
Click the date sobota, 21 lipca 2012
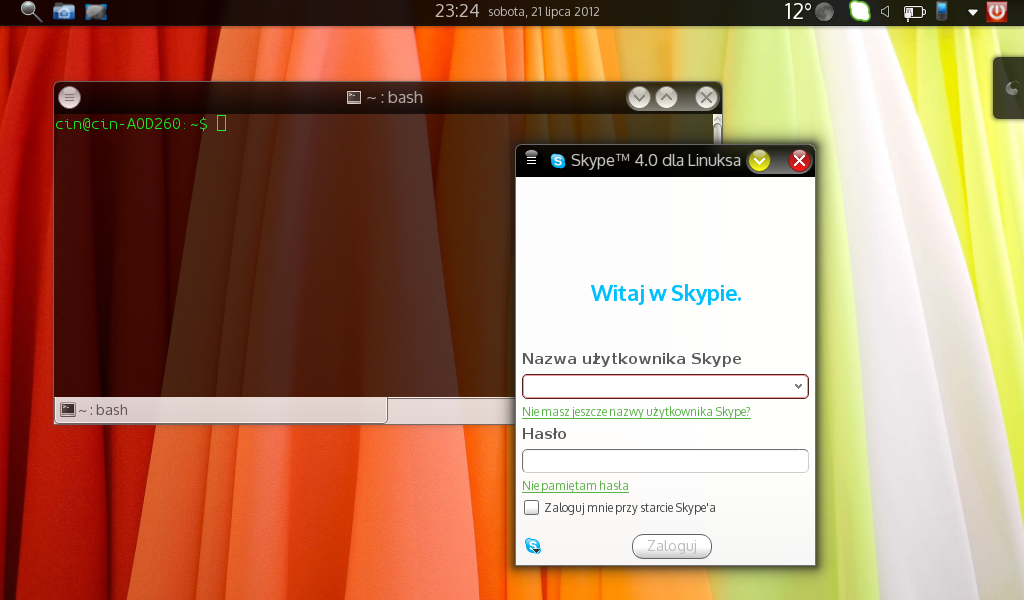[543, 12]
